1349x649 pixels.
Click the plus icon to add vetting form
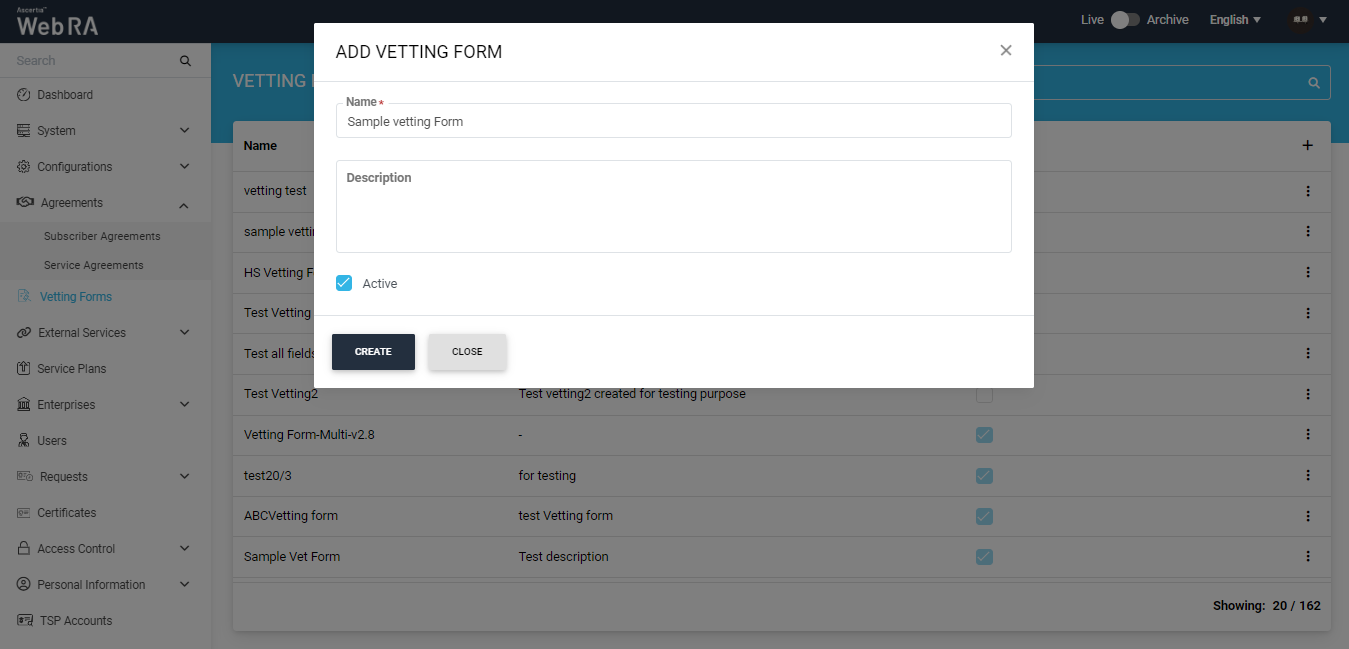1307,146
